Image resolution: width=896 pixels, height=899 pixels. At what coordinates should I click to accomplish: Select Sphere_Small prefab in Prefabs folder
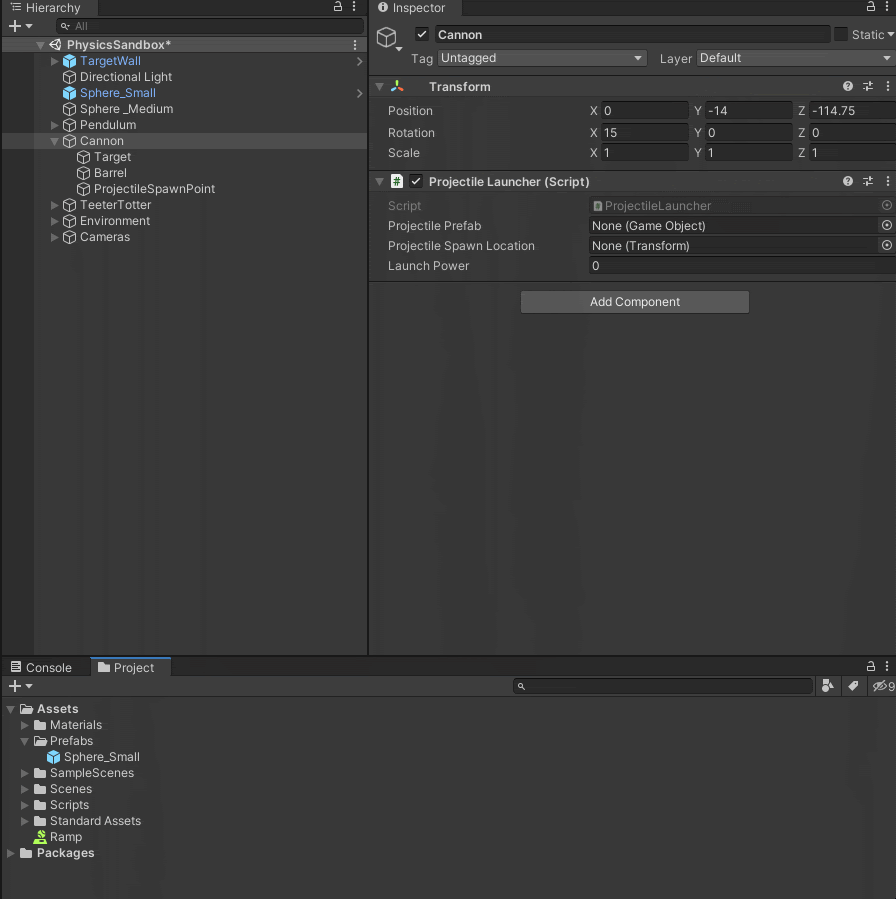click(x=101, y=757)
